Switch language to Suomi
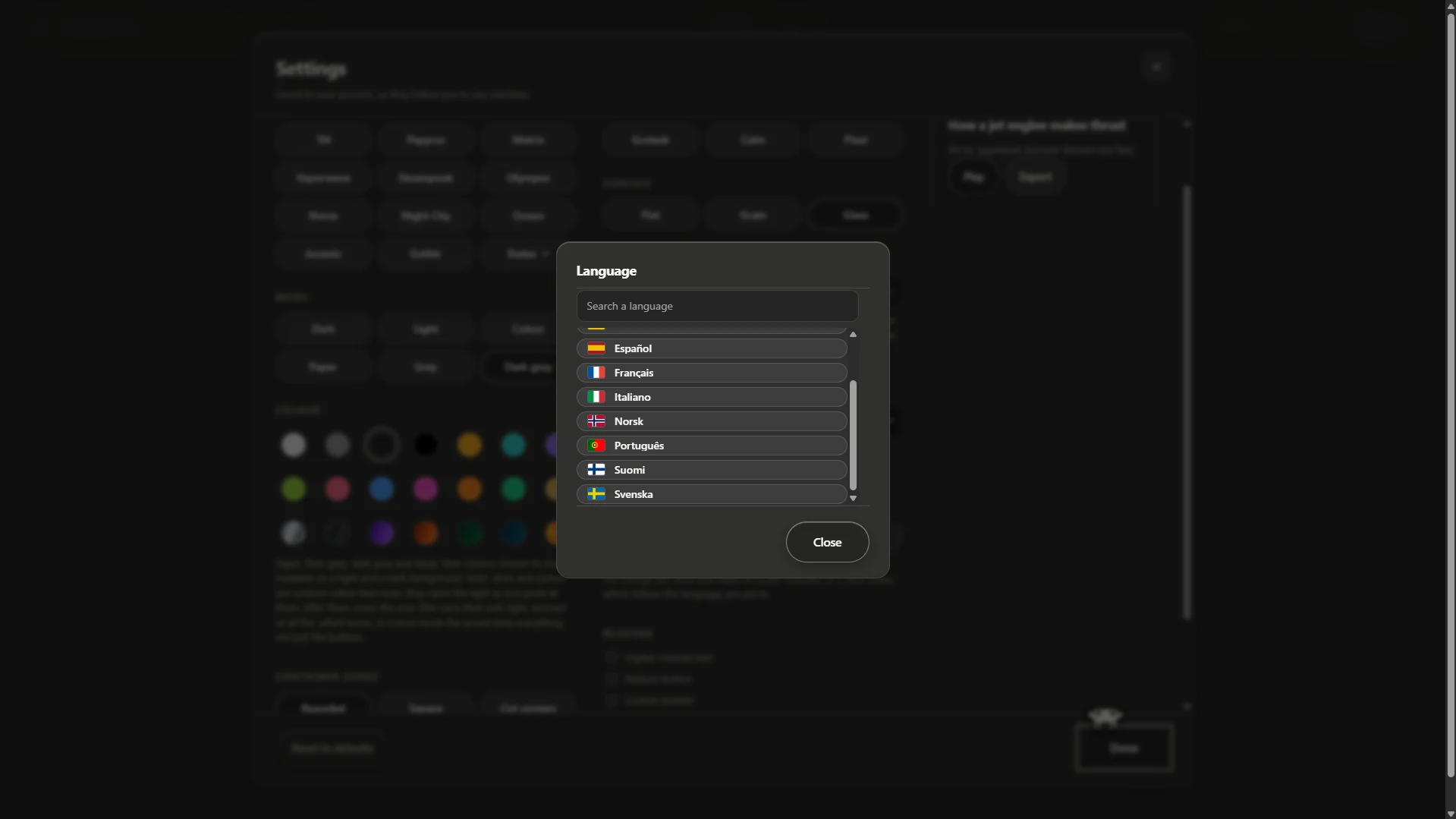Image resolution: width=1456 pixels, height=819 pixels. click(712, 470)
